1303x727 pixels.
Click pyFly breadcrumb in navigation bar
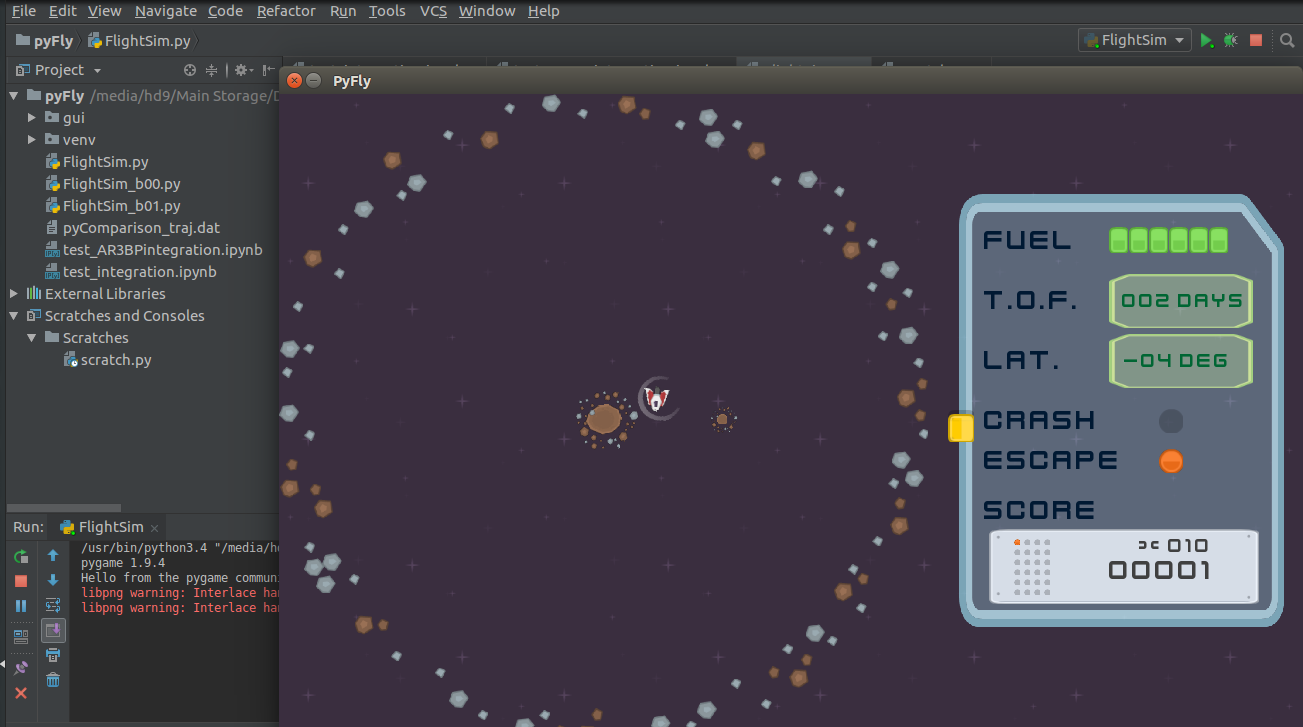(45, 41)
